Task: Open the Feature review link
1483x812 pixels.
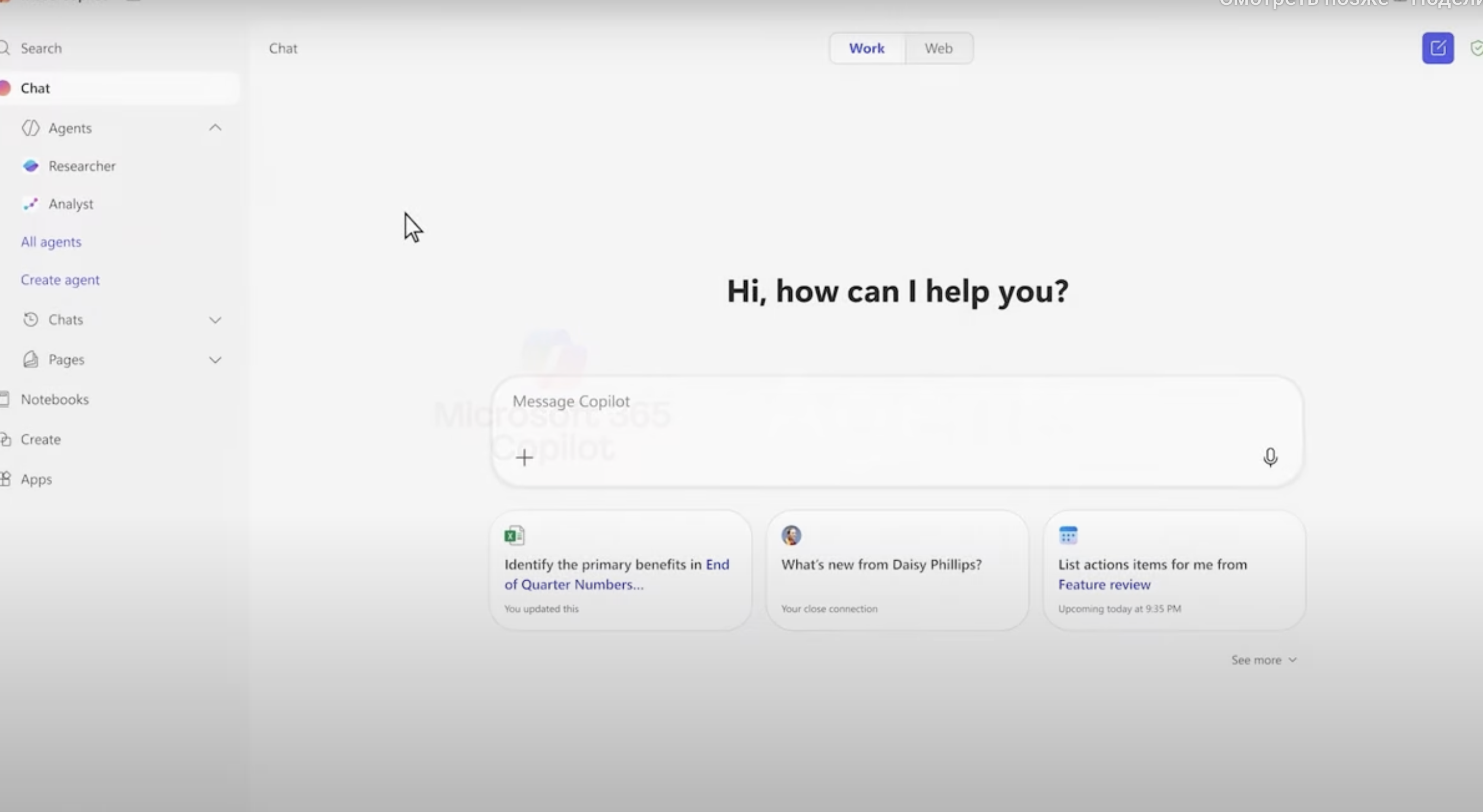Action: [x=1104, y=584]
